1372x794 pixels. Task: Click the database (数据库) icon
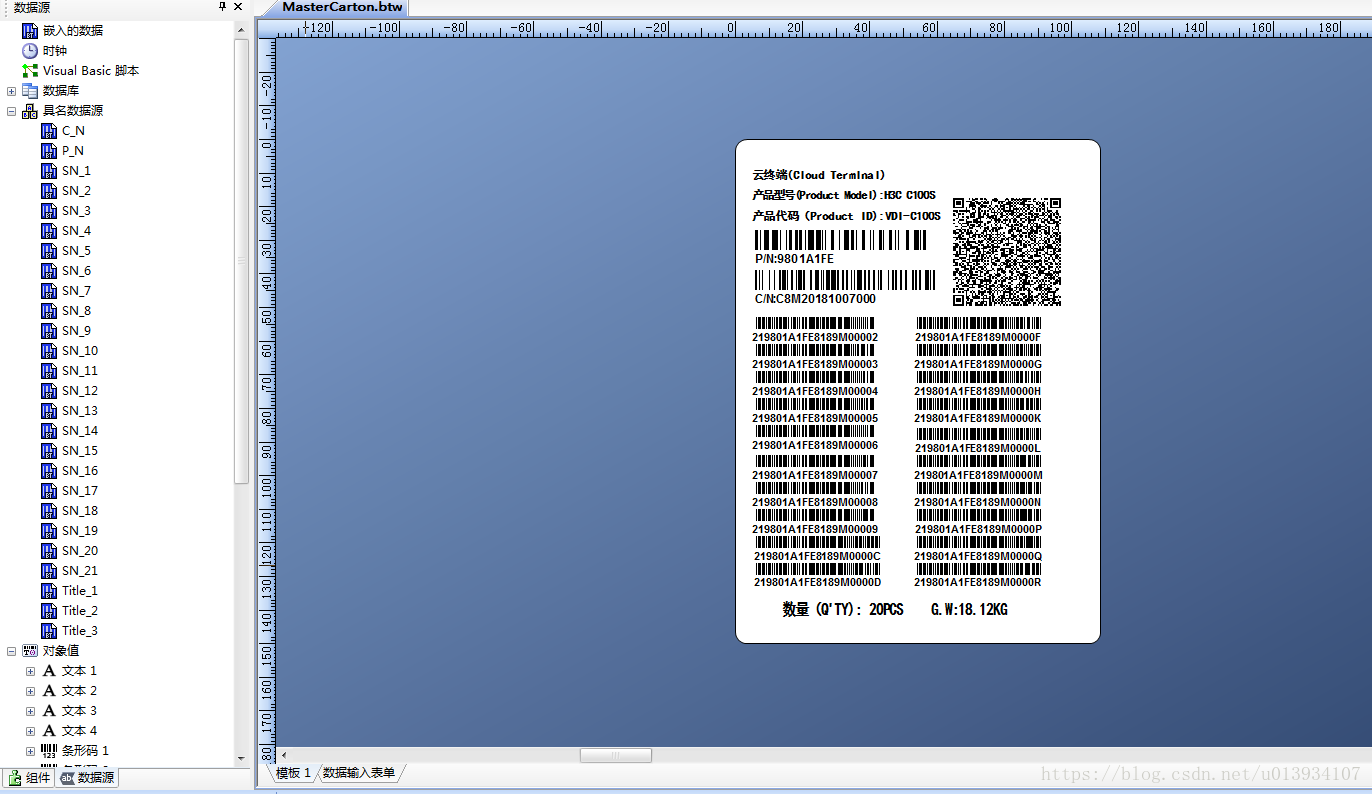[30, 91]
